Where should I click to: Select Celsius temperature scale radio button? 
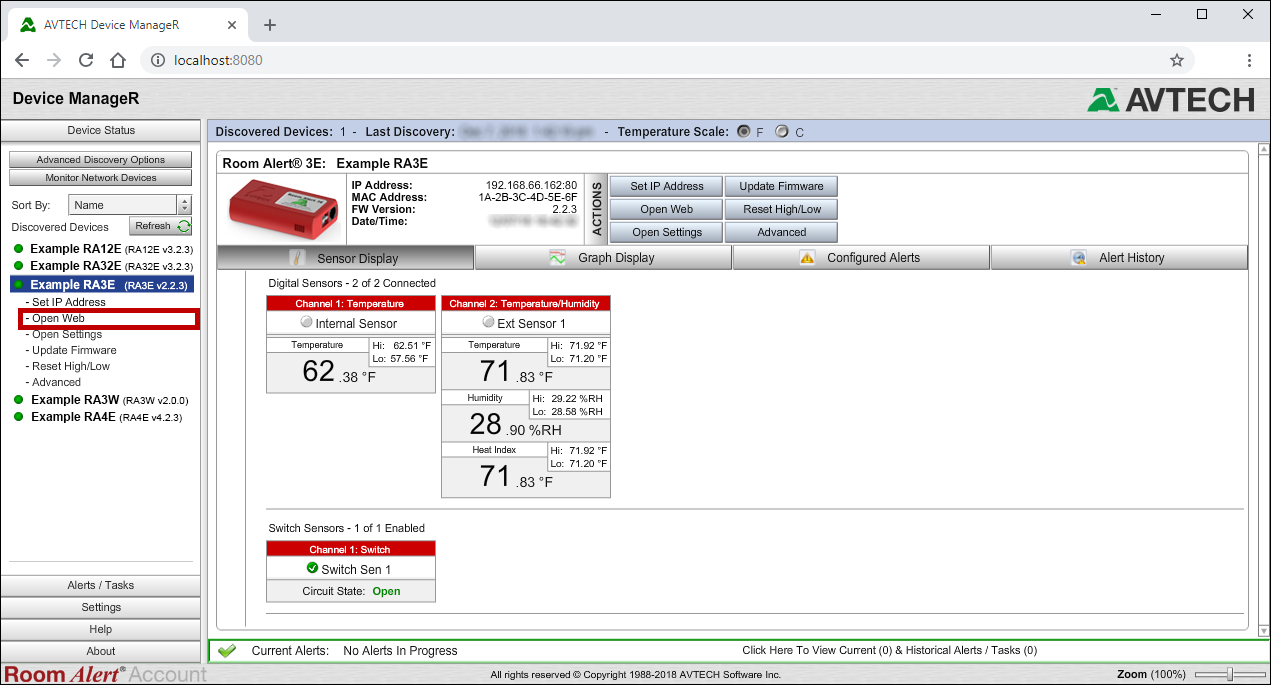coord(782,131)
